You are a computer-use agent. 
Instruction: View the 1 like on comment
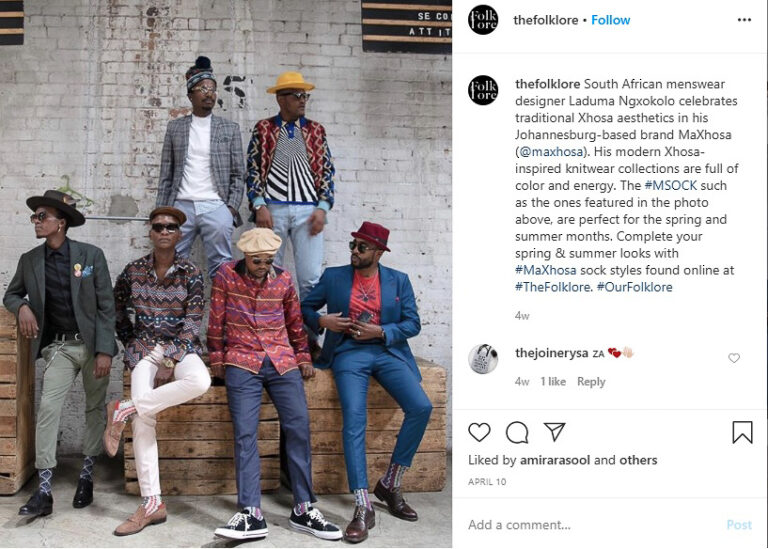click(x=553, y=382)
